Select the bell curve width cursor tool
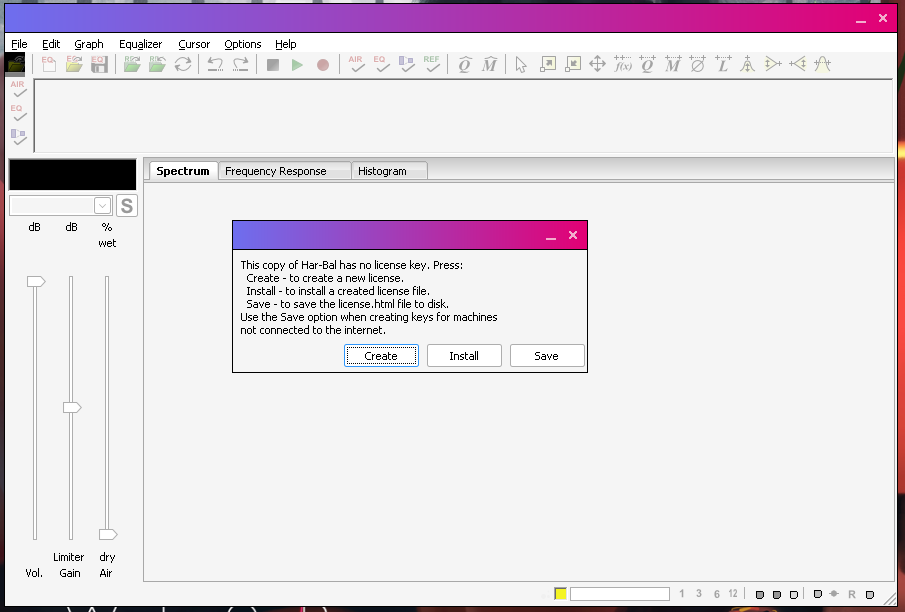 [822, 64]
